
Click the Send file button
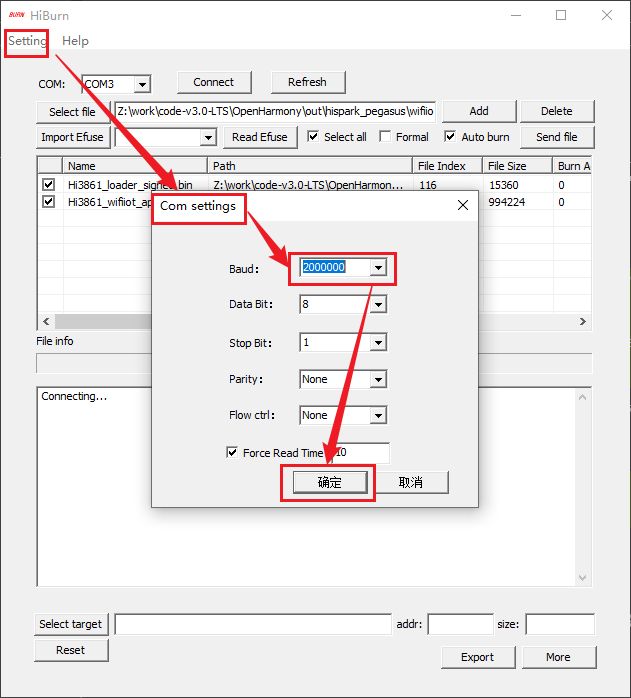(557, 137)
